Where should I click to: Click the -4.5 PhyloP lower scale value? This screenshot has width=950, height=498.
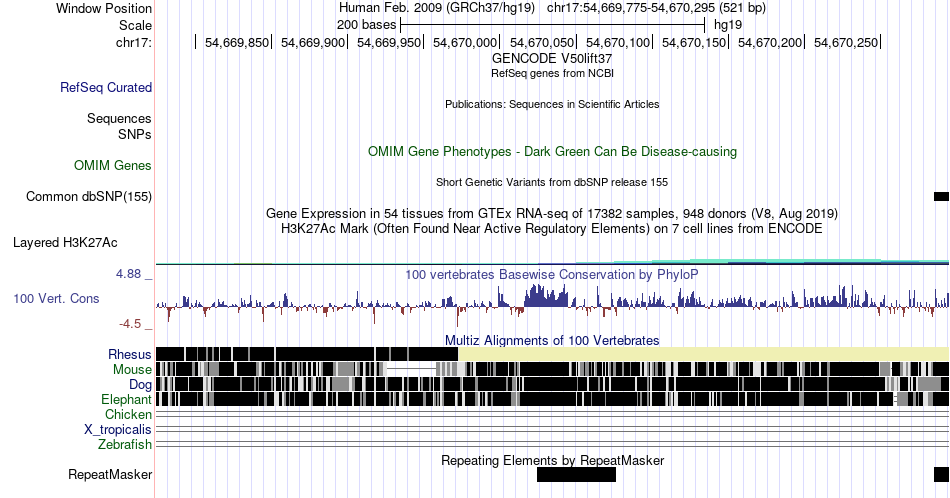click(x=130, y=324)
